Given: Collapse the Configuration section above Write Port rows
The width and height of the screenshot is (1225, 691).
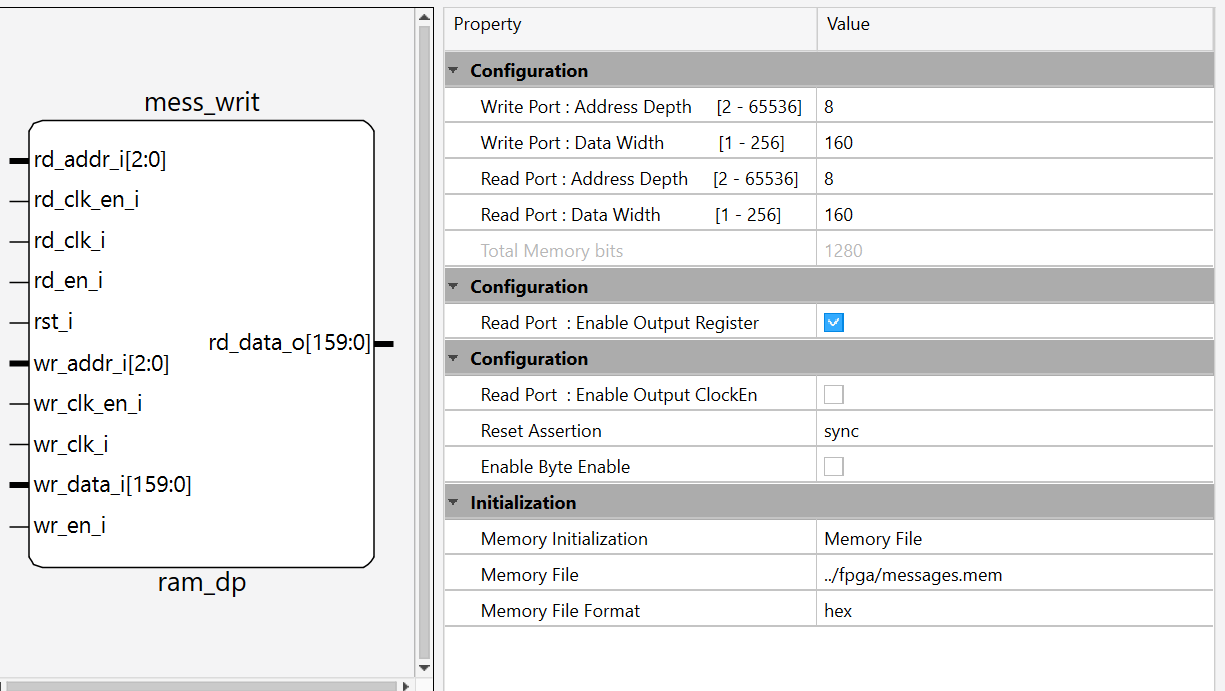Looking at the screenshot, I should coord(454,71).
